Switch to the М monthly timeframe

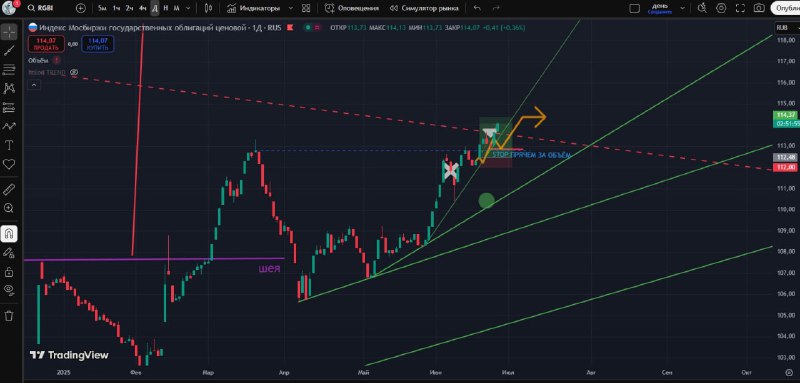pyautogui.click(x=176, y=8)
